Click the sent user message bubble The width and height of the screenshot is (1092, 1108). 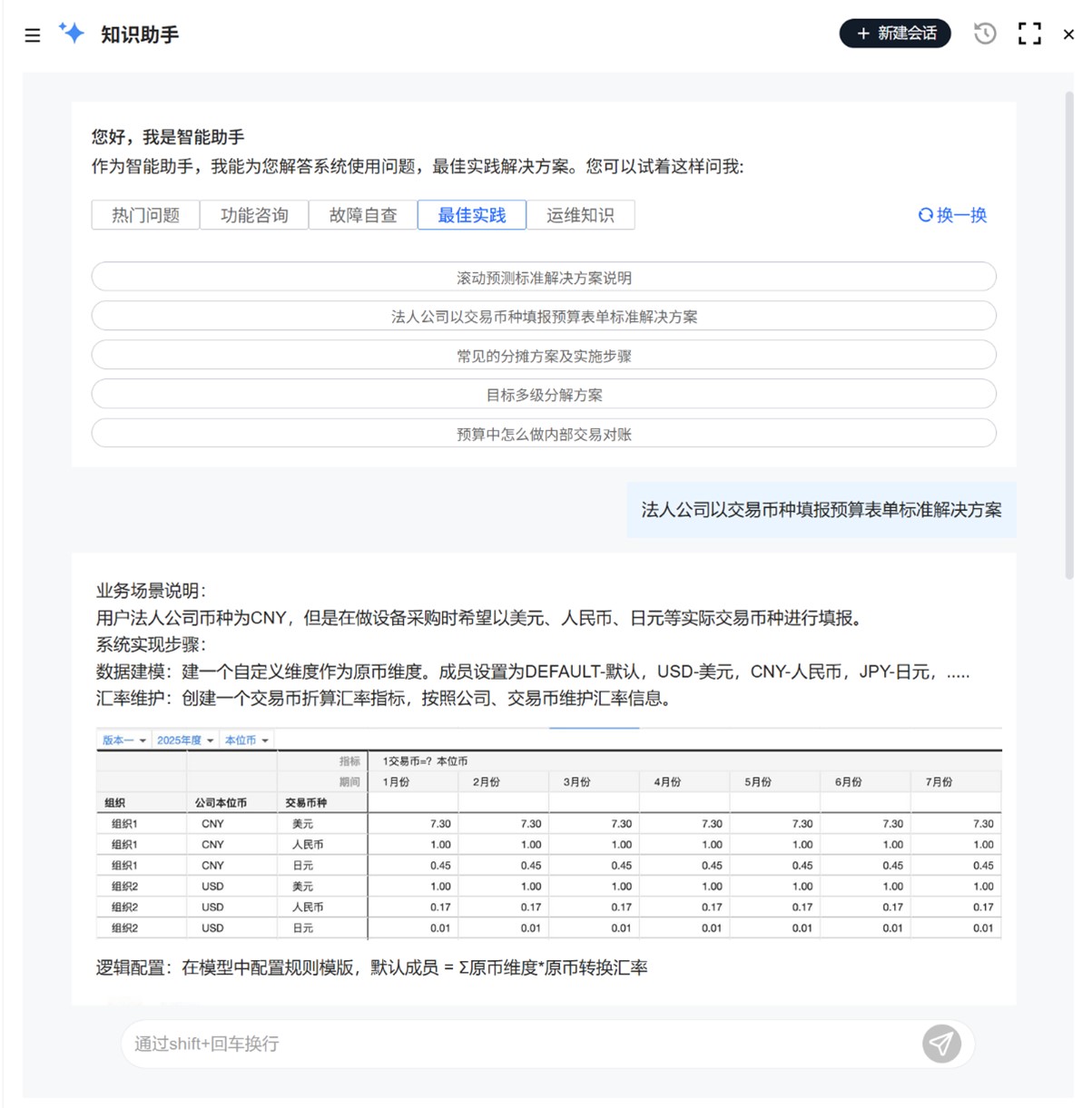click(821, 510)
